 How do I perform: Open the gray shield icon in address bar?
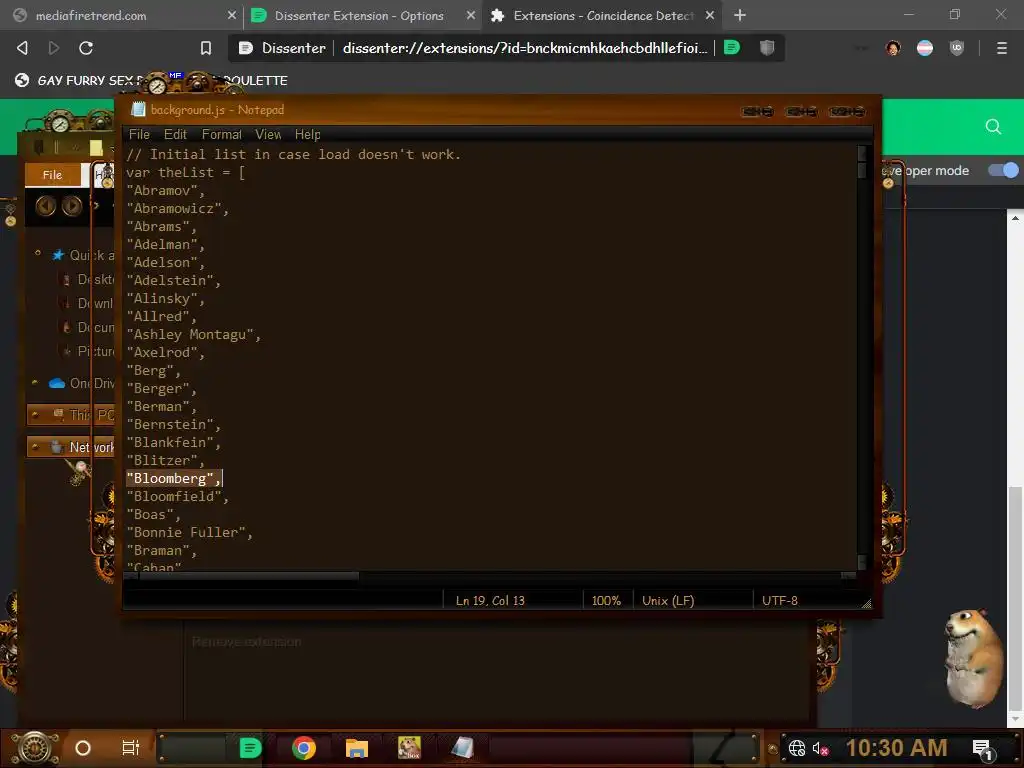click(767, 47)
